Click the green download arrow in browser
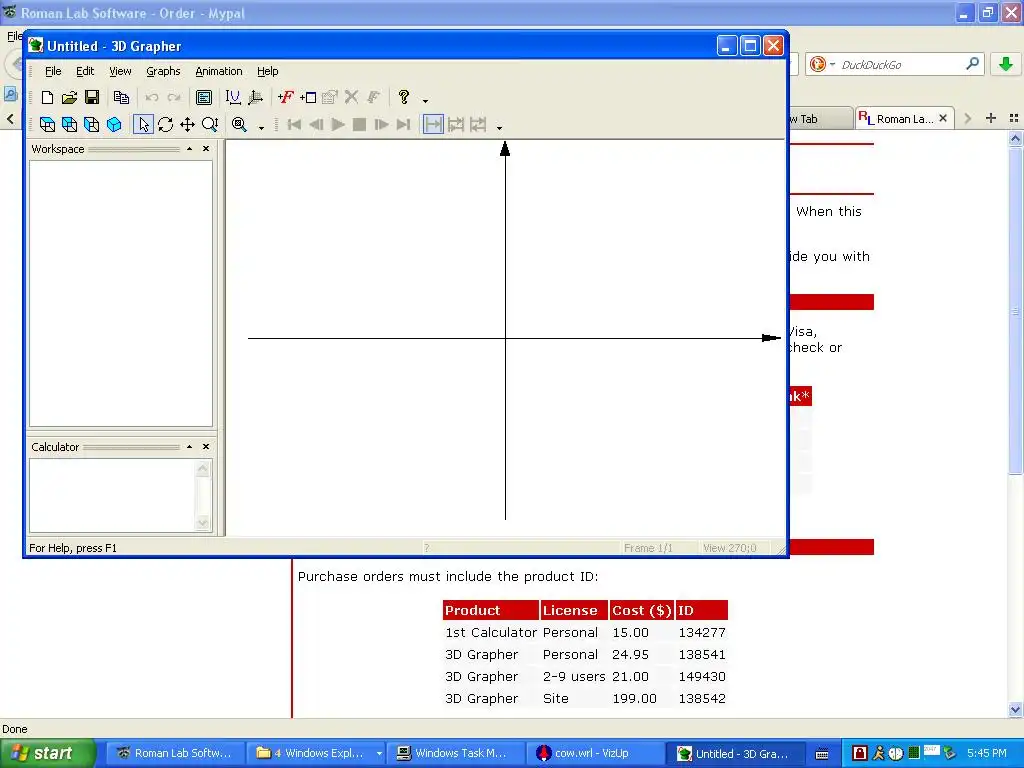 pos(1006,64)
